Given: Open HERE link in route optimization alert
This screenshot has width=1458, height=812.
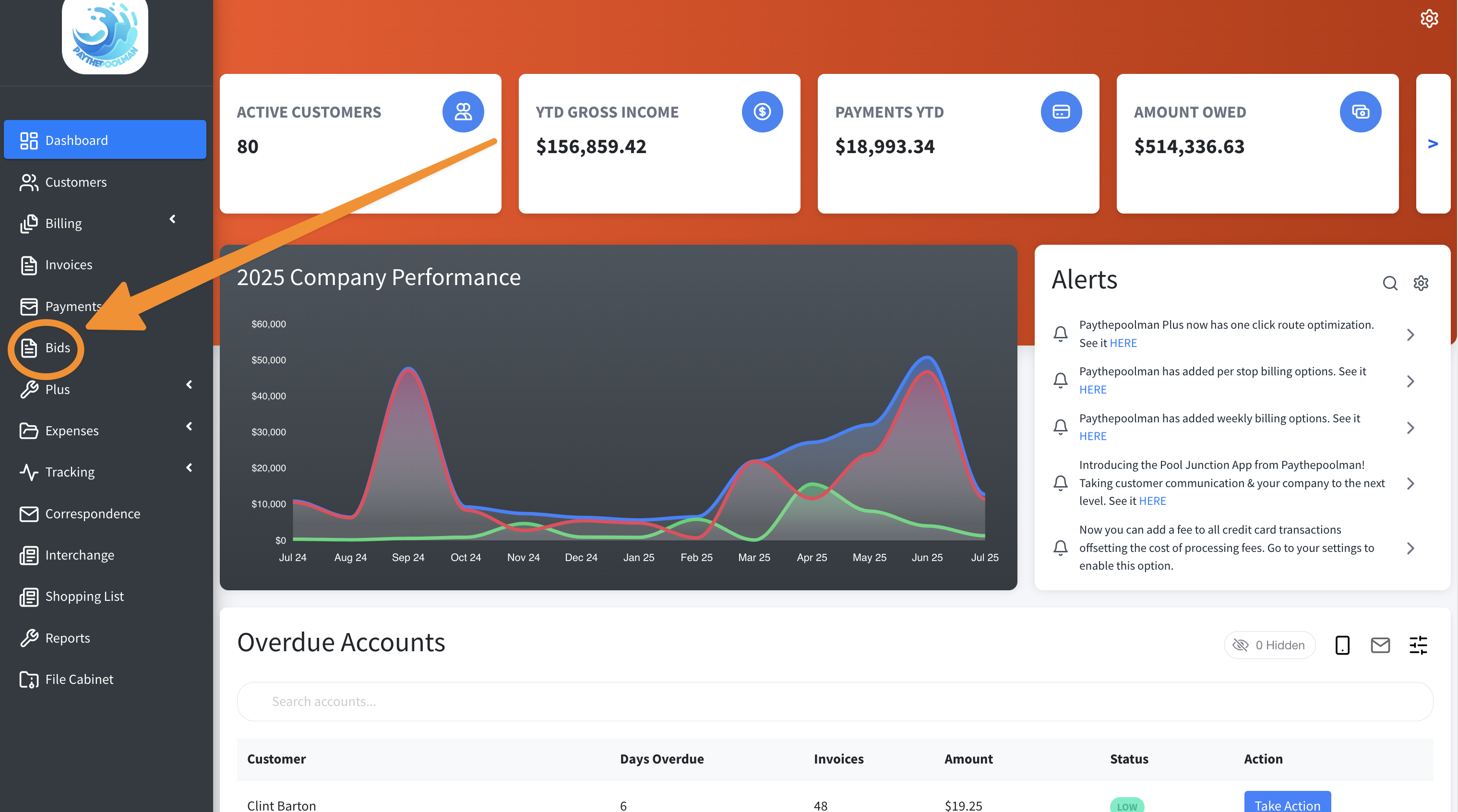Looking at the screenshot, I should (1123, 343).
